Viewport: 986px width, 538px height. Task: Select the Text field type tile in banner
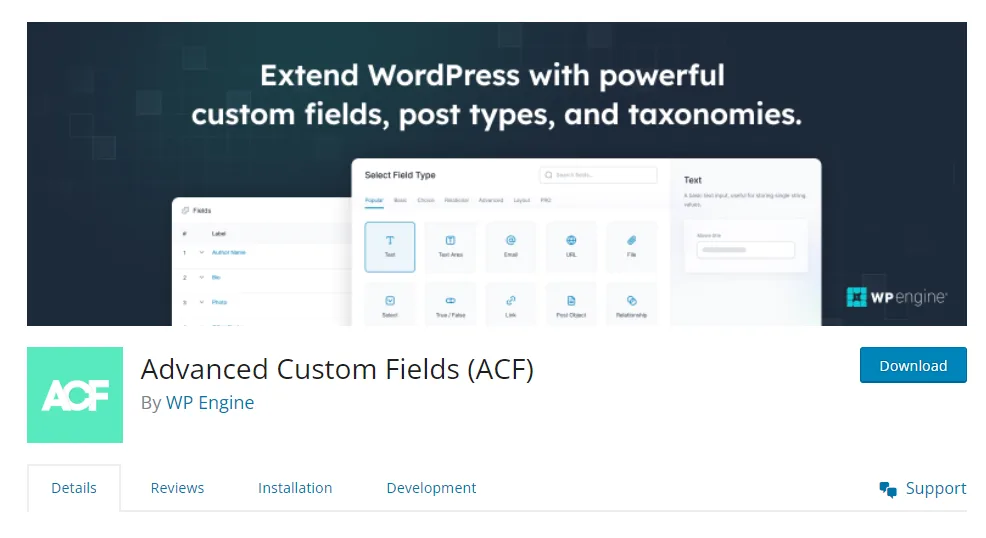(x=390, y=246)
